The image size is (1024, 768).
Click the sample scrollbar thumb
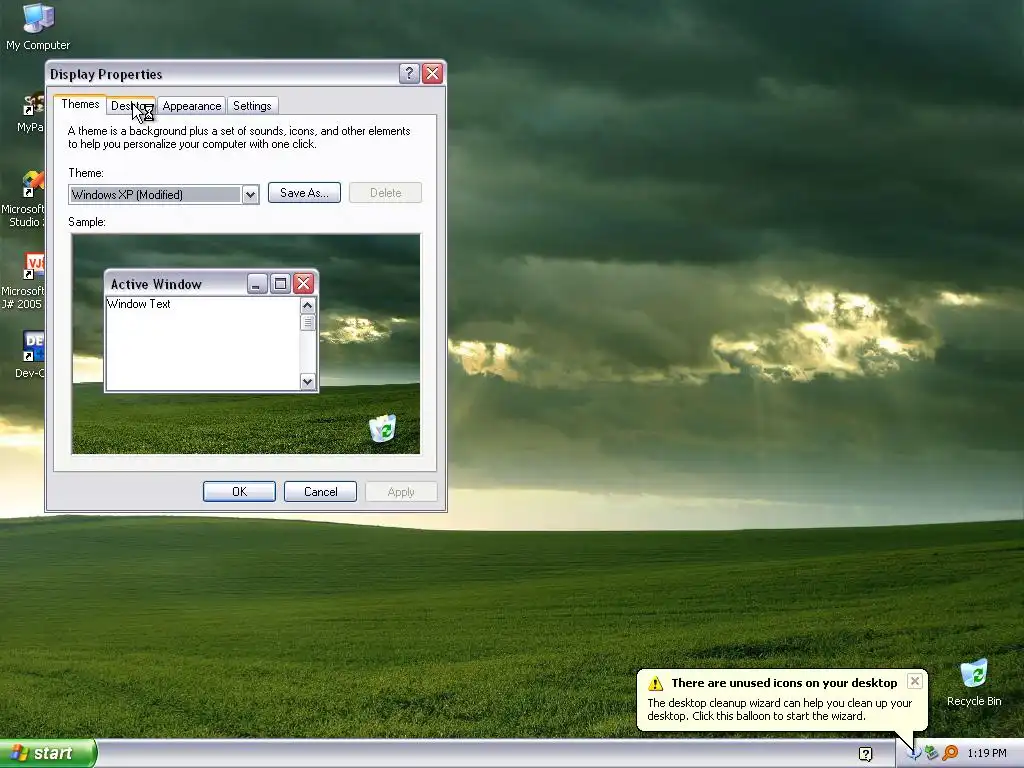point(308,323)
